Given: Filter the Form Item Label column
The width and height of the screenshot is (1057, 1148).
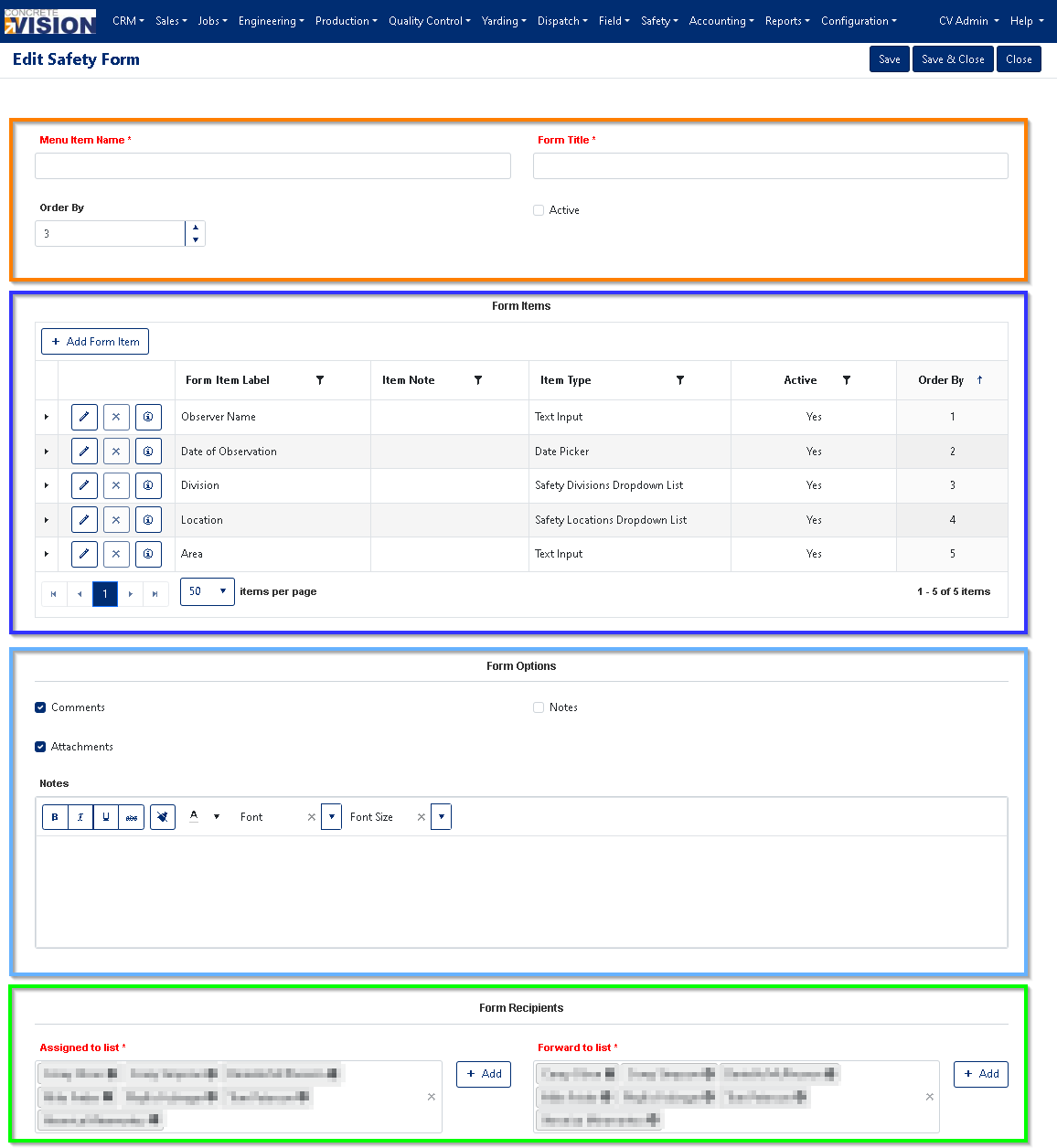Looking at the screenshot, I should point(320,380).
